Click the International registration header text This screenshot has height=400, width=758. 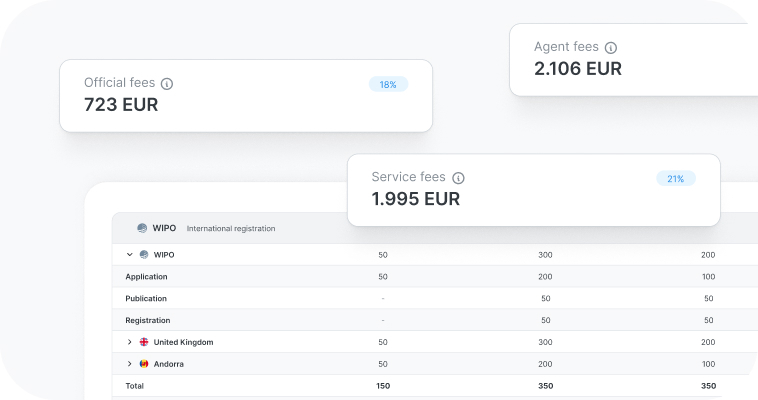click(x=230, y=229)
